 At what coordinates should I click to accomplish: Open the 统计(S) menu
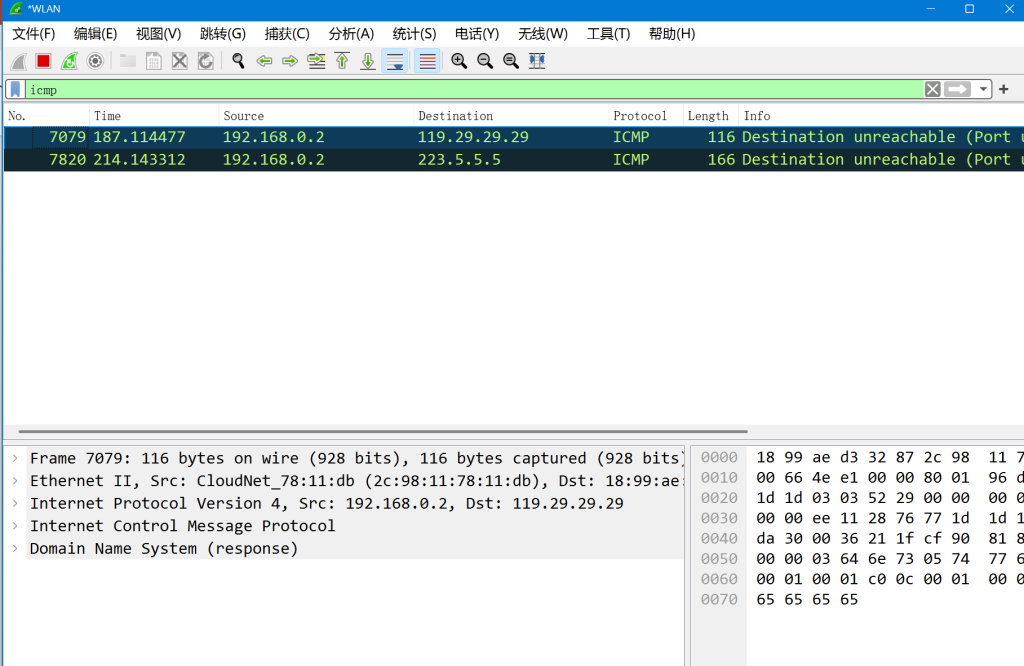coord(414,34)
